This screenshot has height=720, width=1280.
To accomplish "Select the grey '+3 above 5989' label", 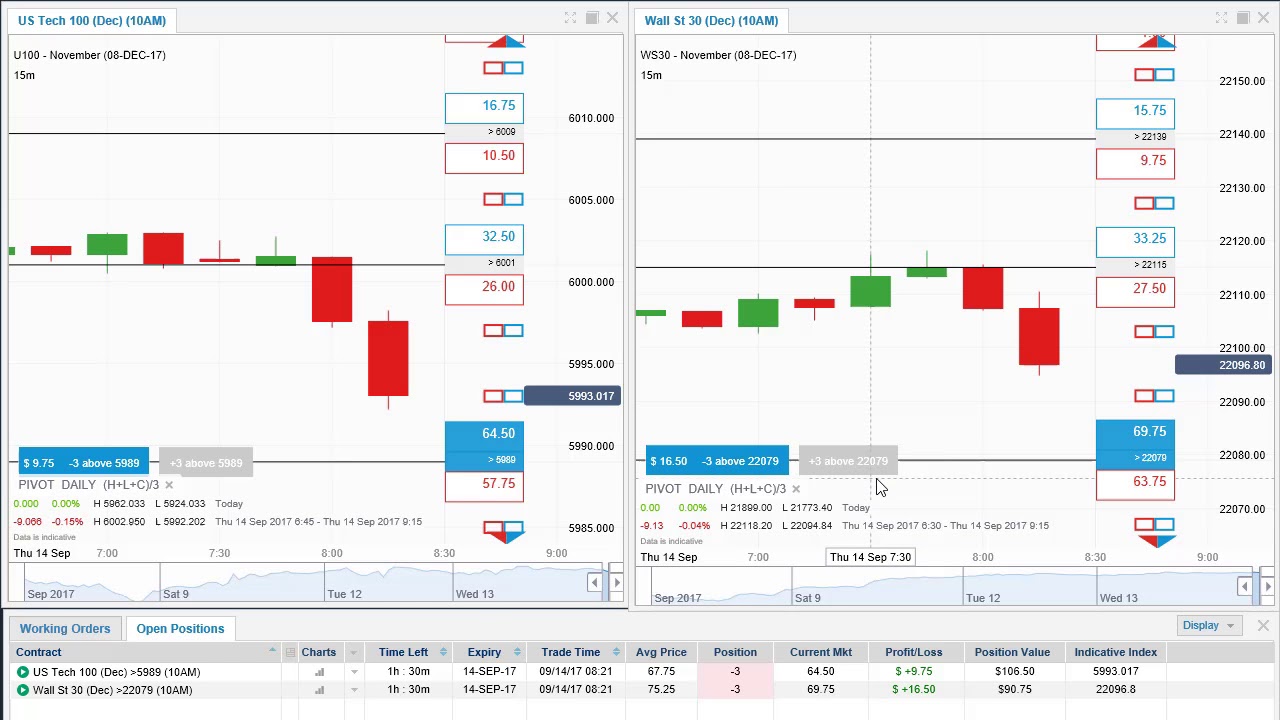I will [x=205, y=463].
